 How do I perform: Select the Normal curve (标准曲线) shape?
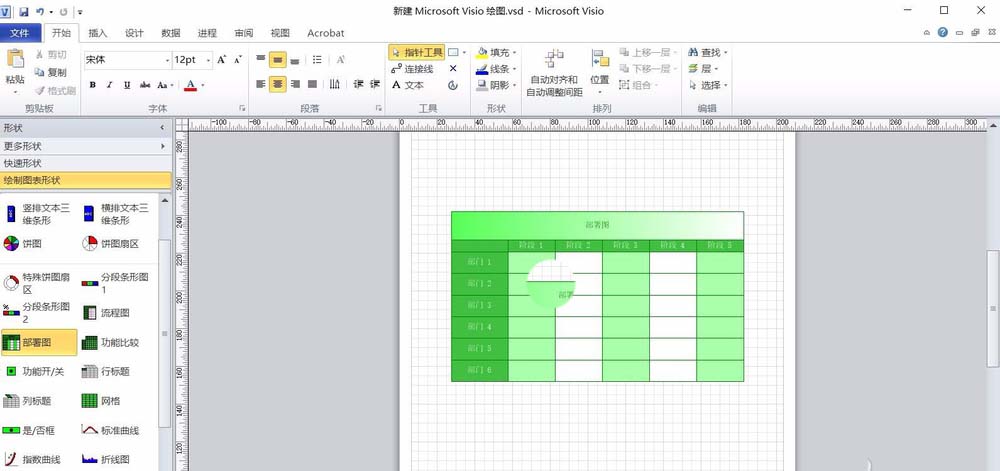[x=110, y=430]
